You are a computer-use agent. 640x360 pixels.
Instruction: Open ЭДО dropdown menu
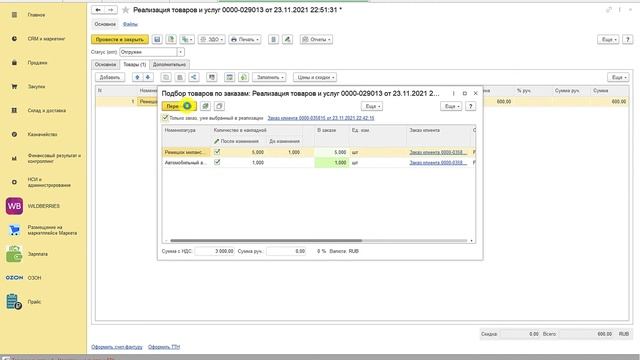click(x=211, y=40)
